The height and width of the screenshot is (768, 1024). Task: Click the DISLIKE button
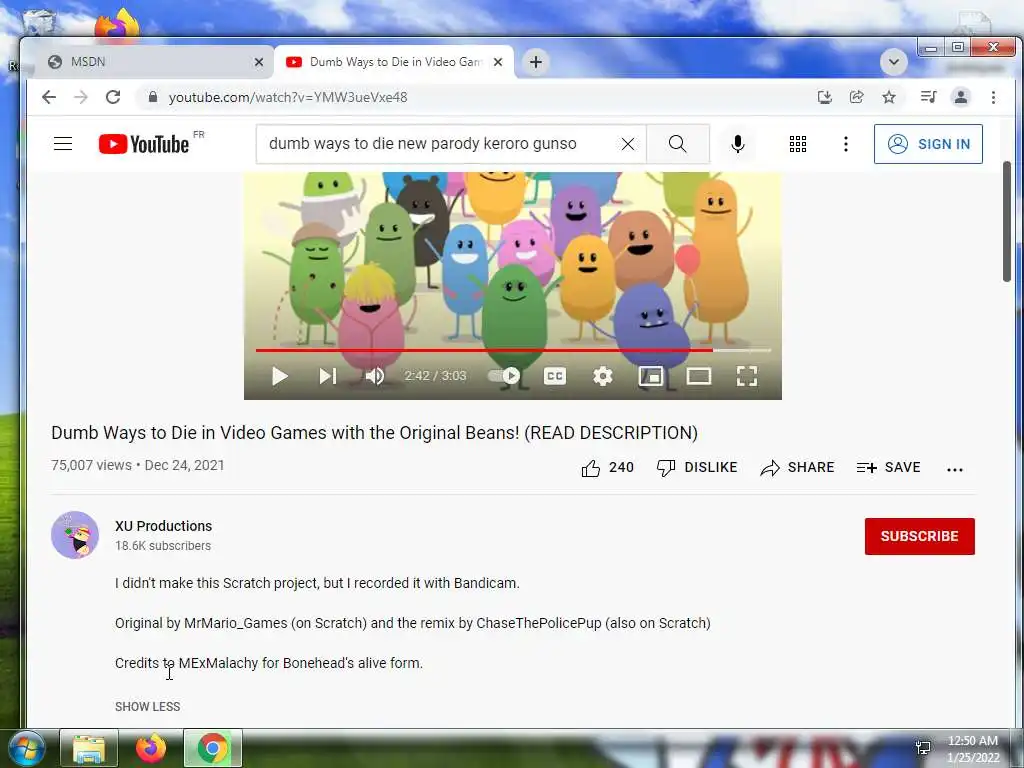[697, 468]
